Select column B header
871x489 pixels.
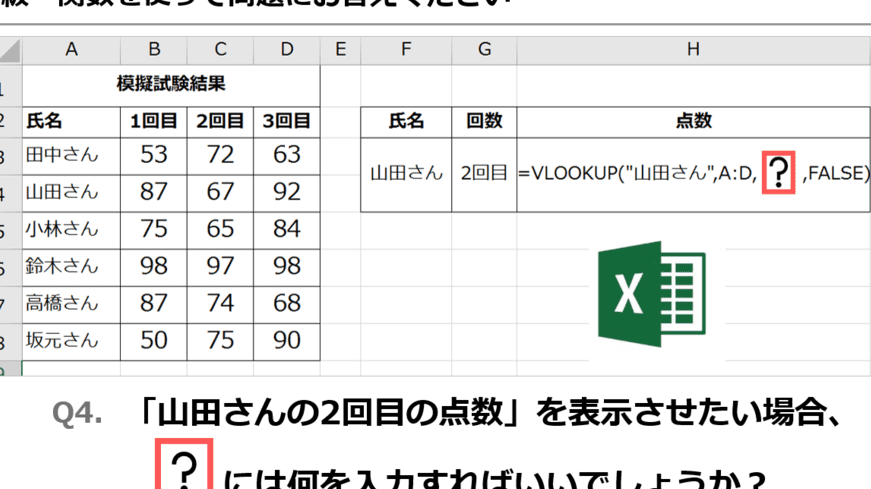(x=154, y=51)
